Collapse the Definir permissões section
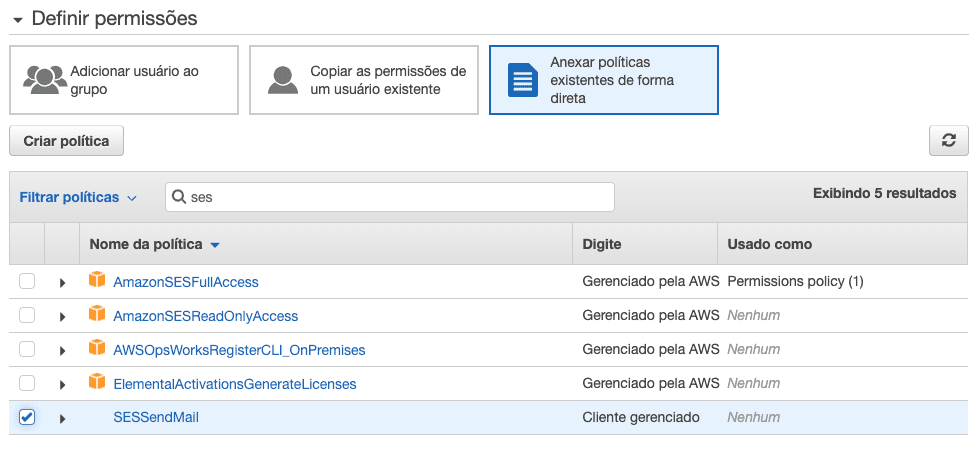 coord(18,19)
